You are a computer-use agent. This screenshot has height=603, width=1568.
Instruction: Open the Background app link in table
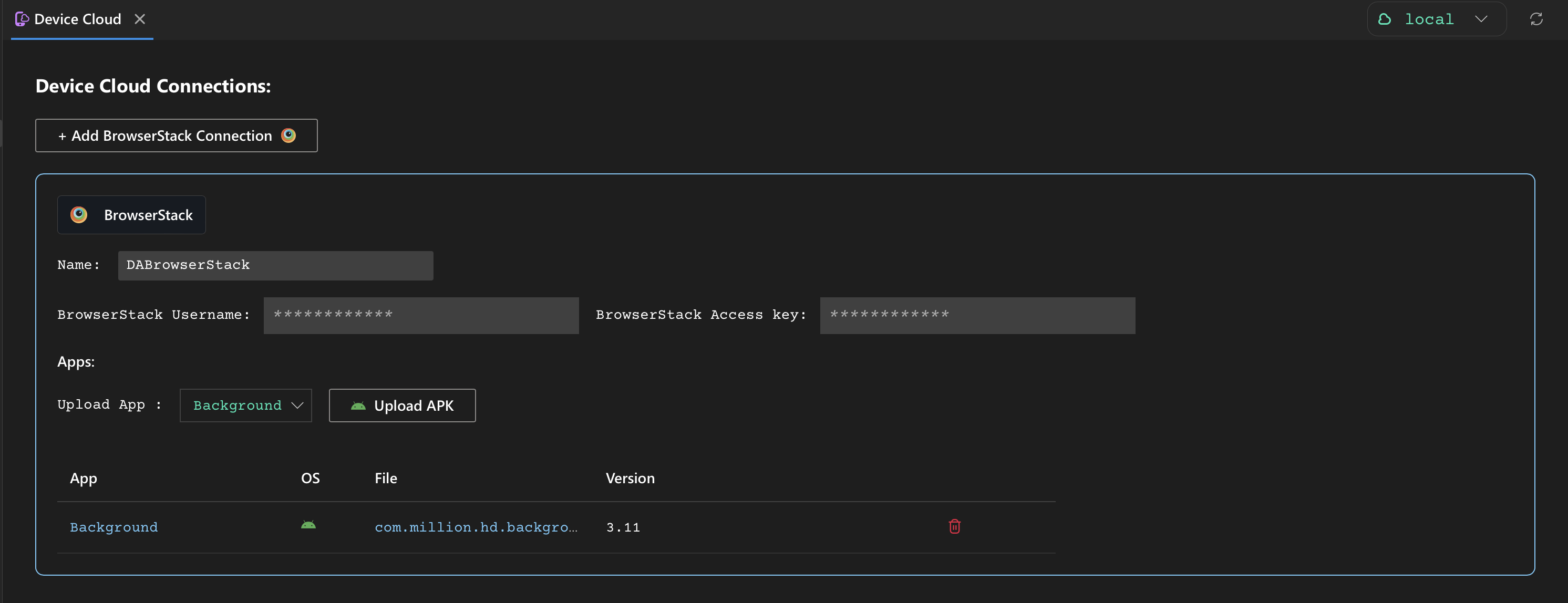coord(114,527)
